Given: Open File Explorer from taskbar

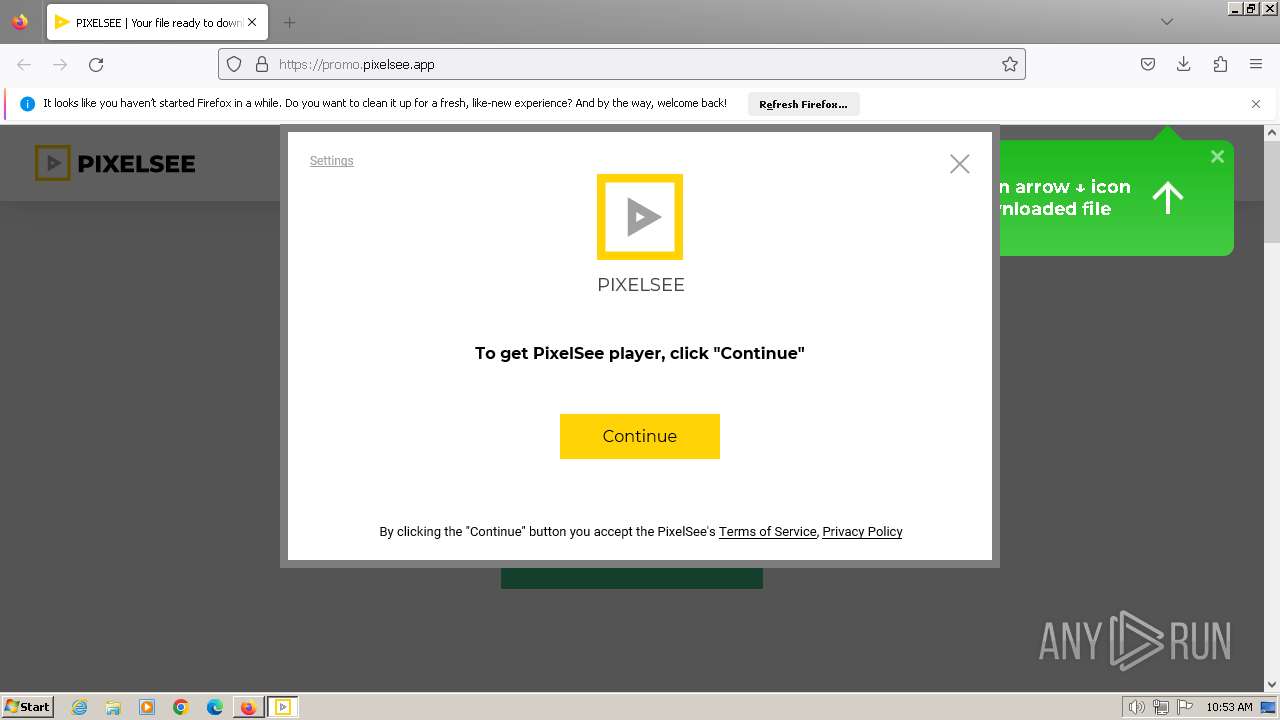Looking at the screenshot, I should (x=113, y=707).
